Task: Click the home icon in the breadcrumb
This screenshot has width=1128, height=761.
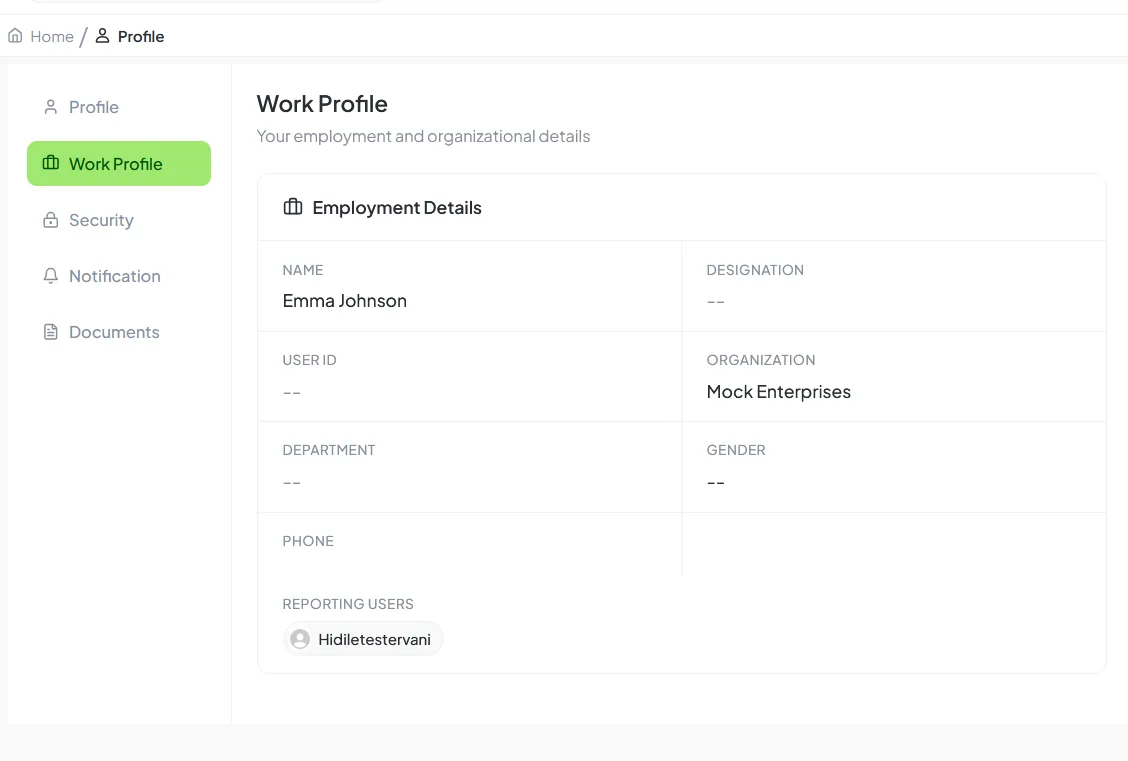Action: tap(15, 35)
